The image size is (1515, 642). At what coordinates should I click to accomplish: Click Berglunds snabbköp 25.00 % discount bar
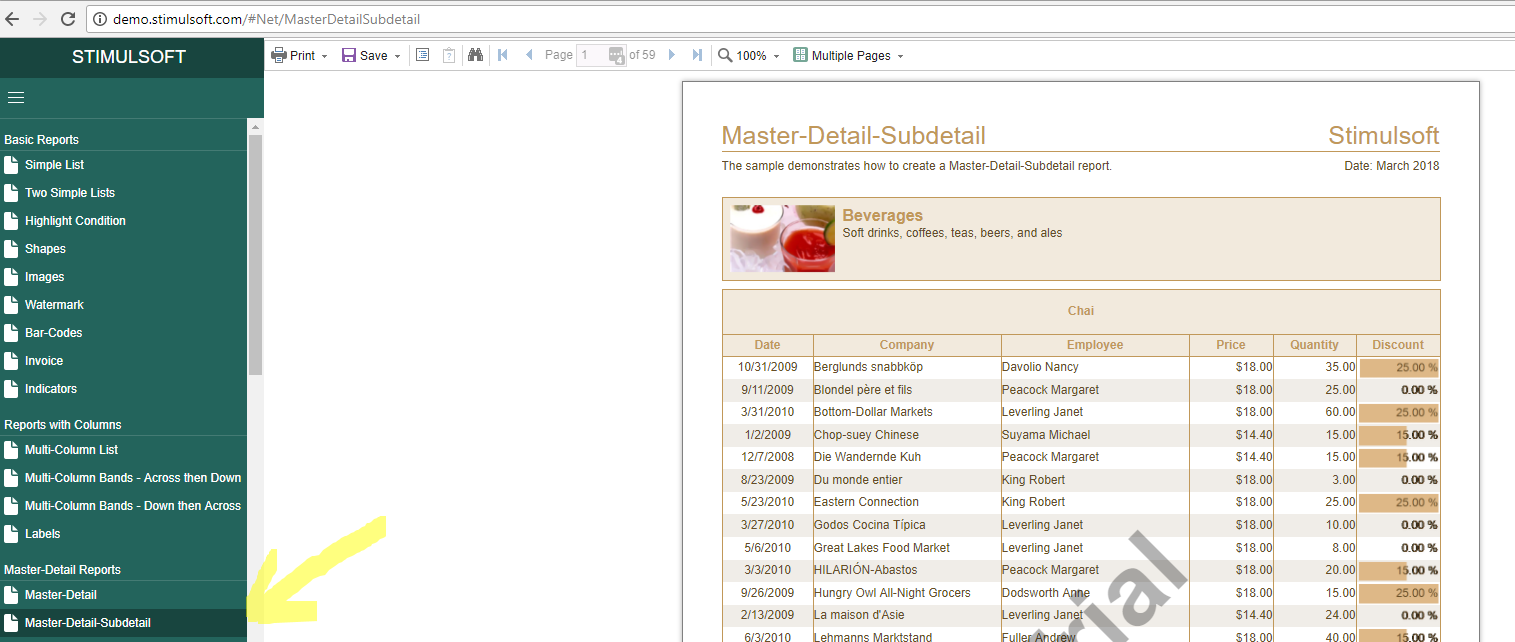1398,368
